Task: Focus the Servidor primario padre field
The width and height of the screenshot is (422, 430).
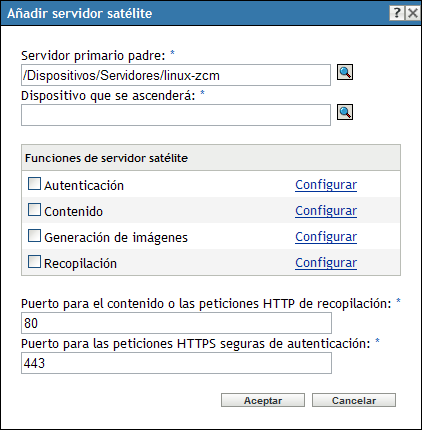Action: [x=176, y=75]
